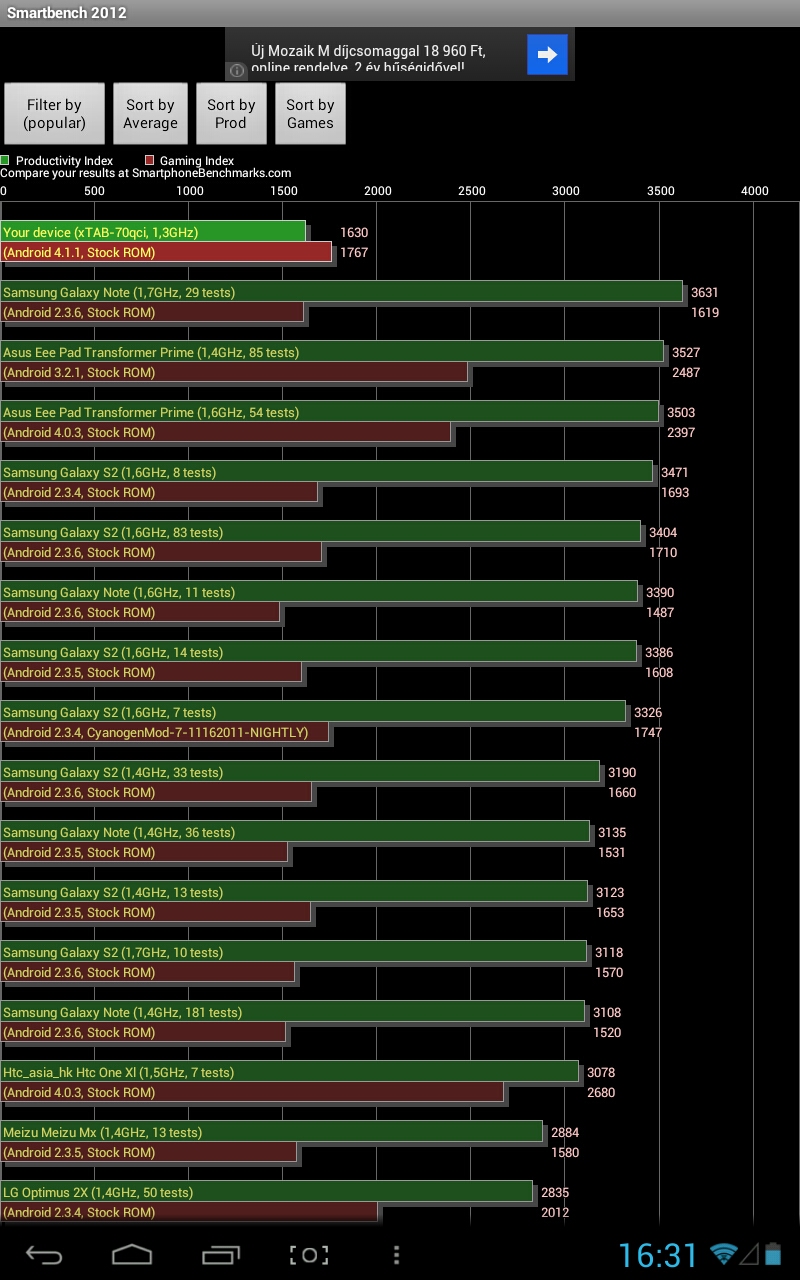Tap the 16:31 clock in status bar
Viewport: 800px width, 1280px height.
657,1255
